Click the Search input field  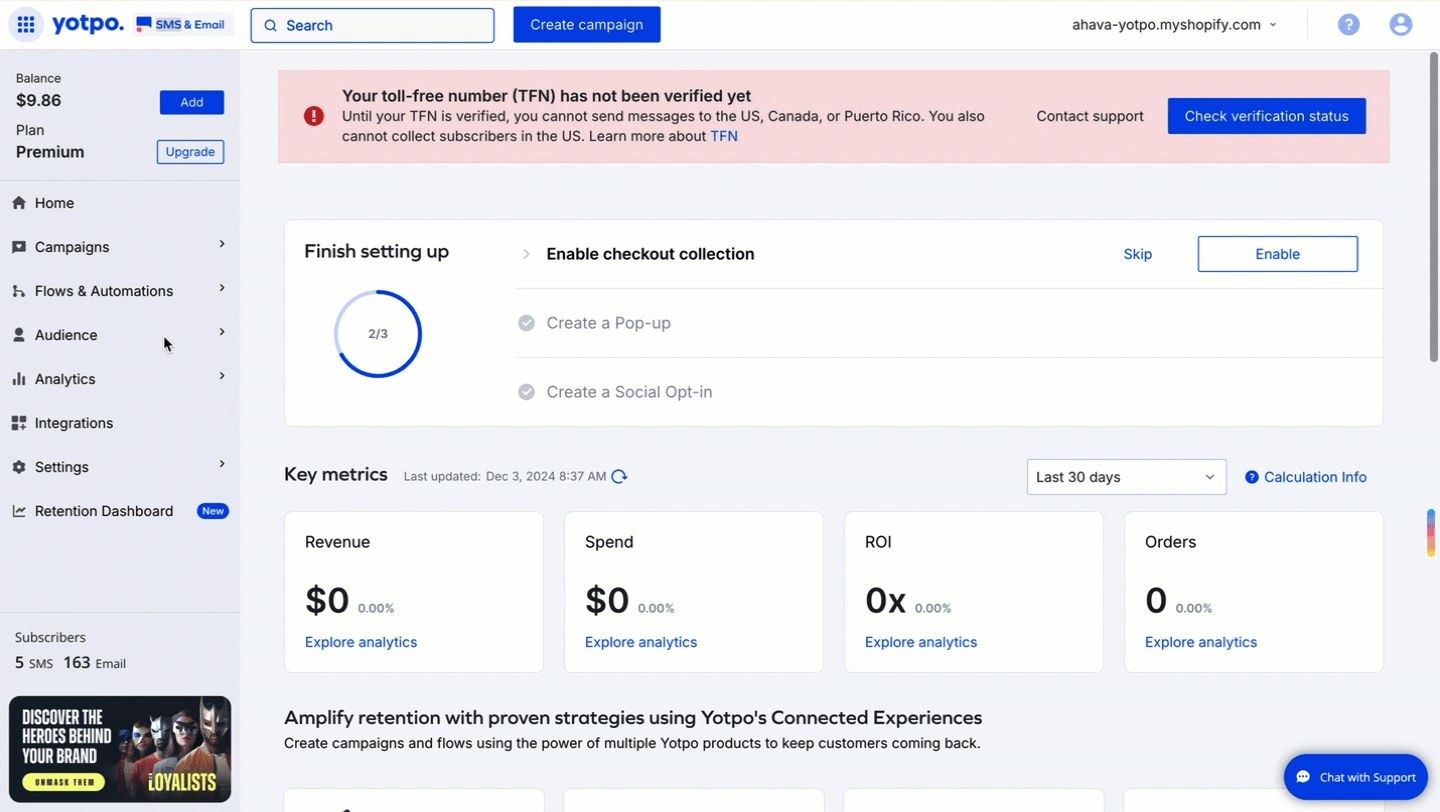pyautogui.click(x=372, y=26)
